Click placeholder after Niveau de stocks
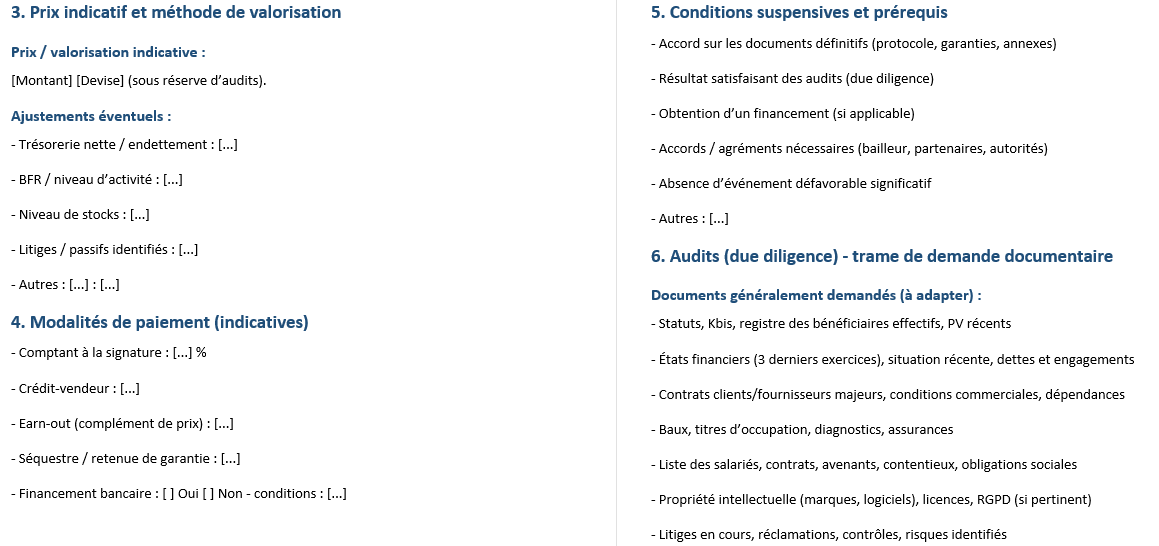 click(x=139, y=215)
